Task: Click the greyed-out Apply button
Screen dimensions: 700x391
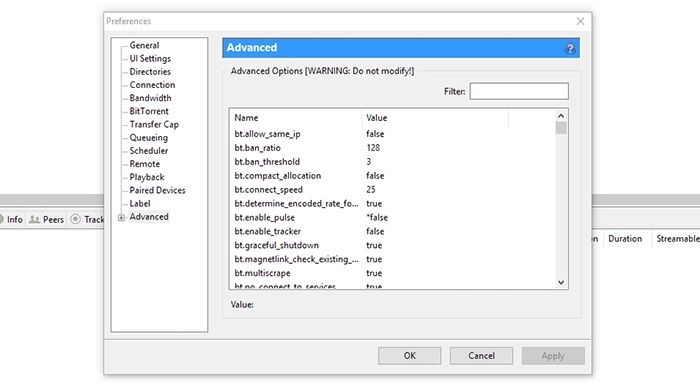Action: tap(553, 356)
